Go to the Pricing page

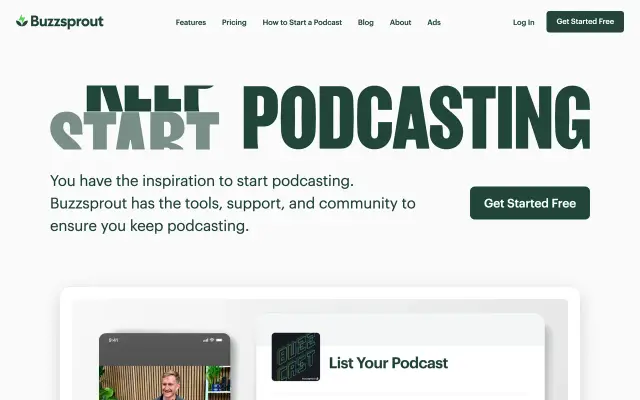pos(234,22)
